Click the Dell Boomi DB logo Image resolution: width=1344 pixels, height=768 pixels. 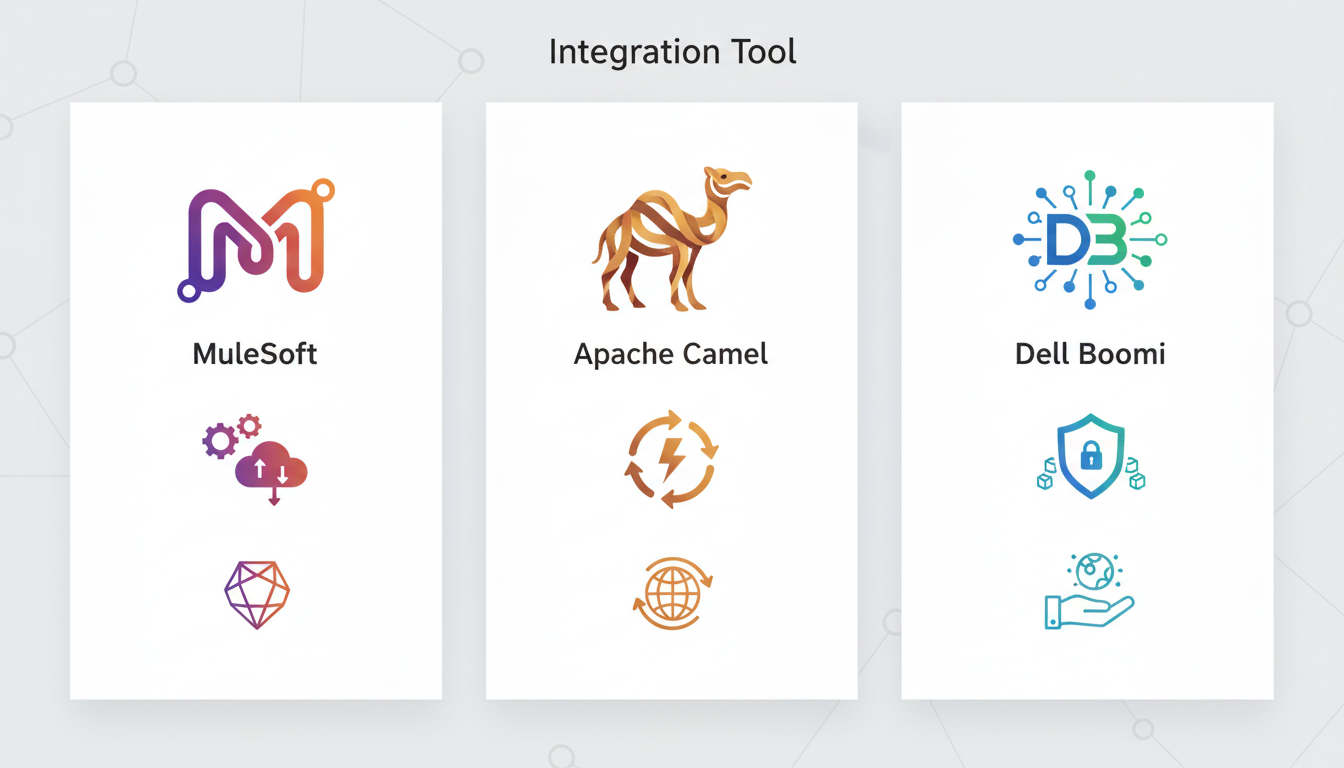1089,240
